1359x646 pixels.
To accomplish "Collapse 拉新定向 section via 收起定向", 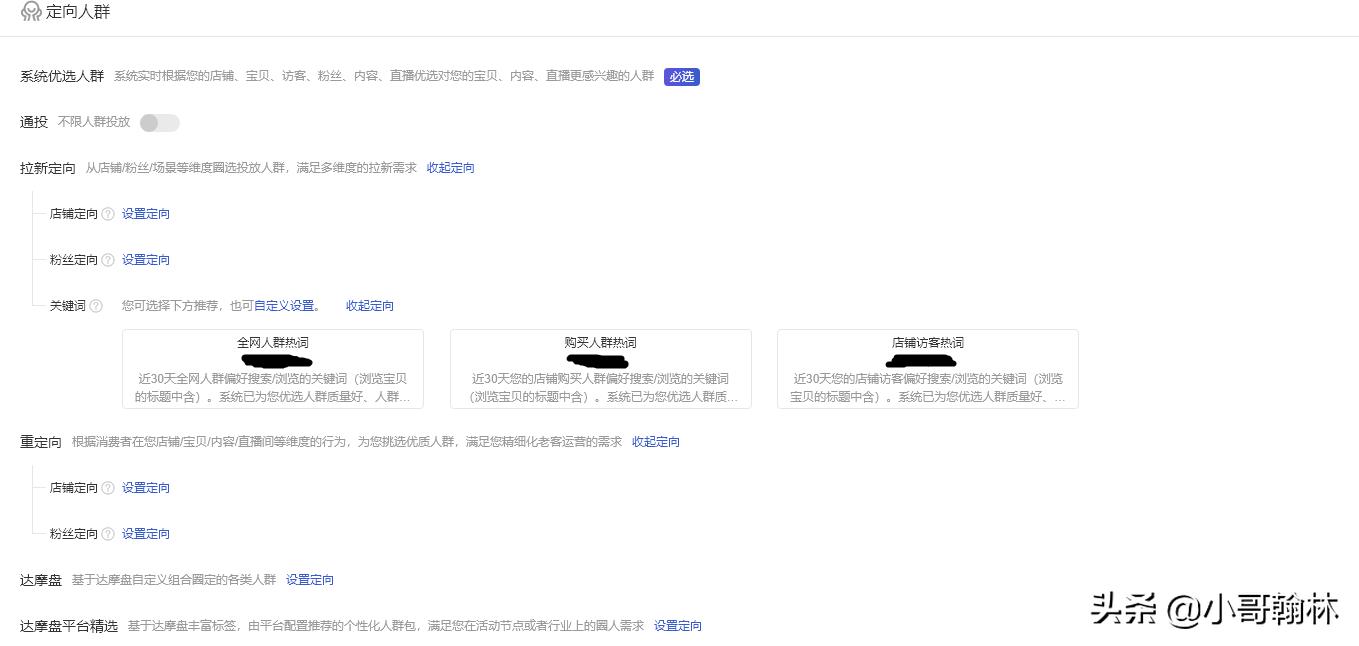I will tap(450, 168).
